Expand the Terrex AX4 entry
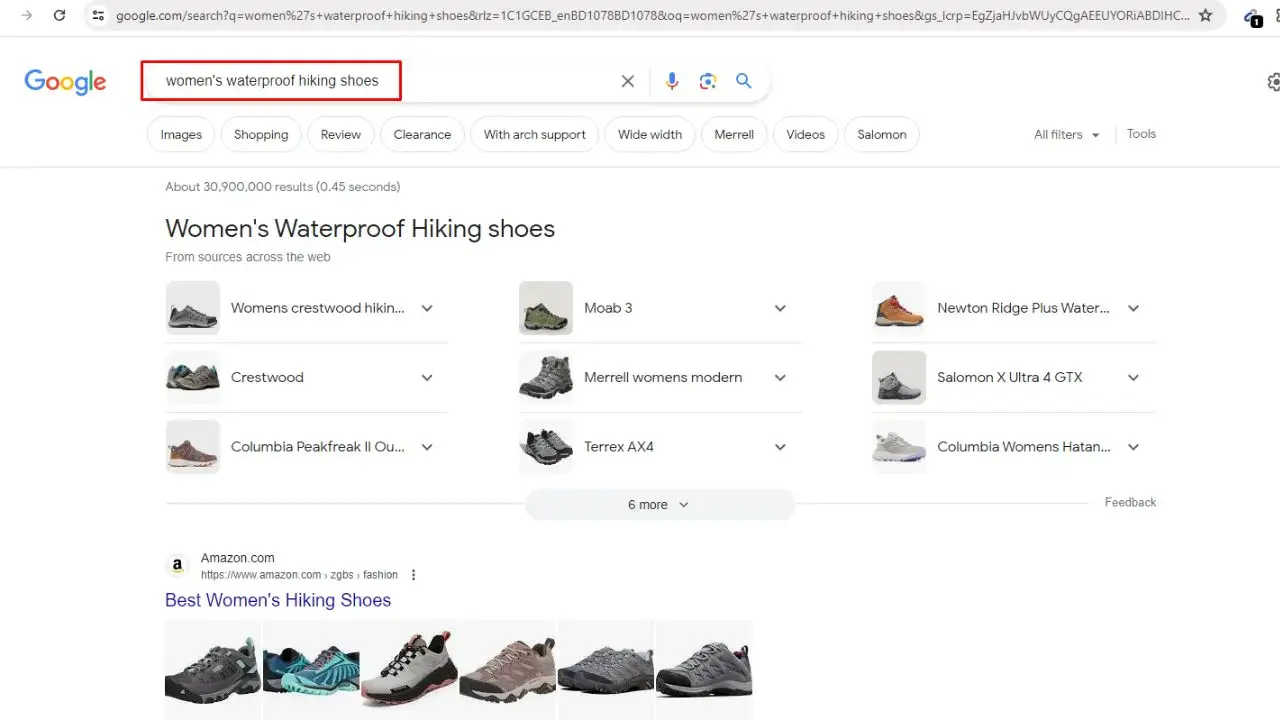 coord(780,447)
